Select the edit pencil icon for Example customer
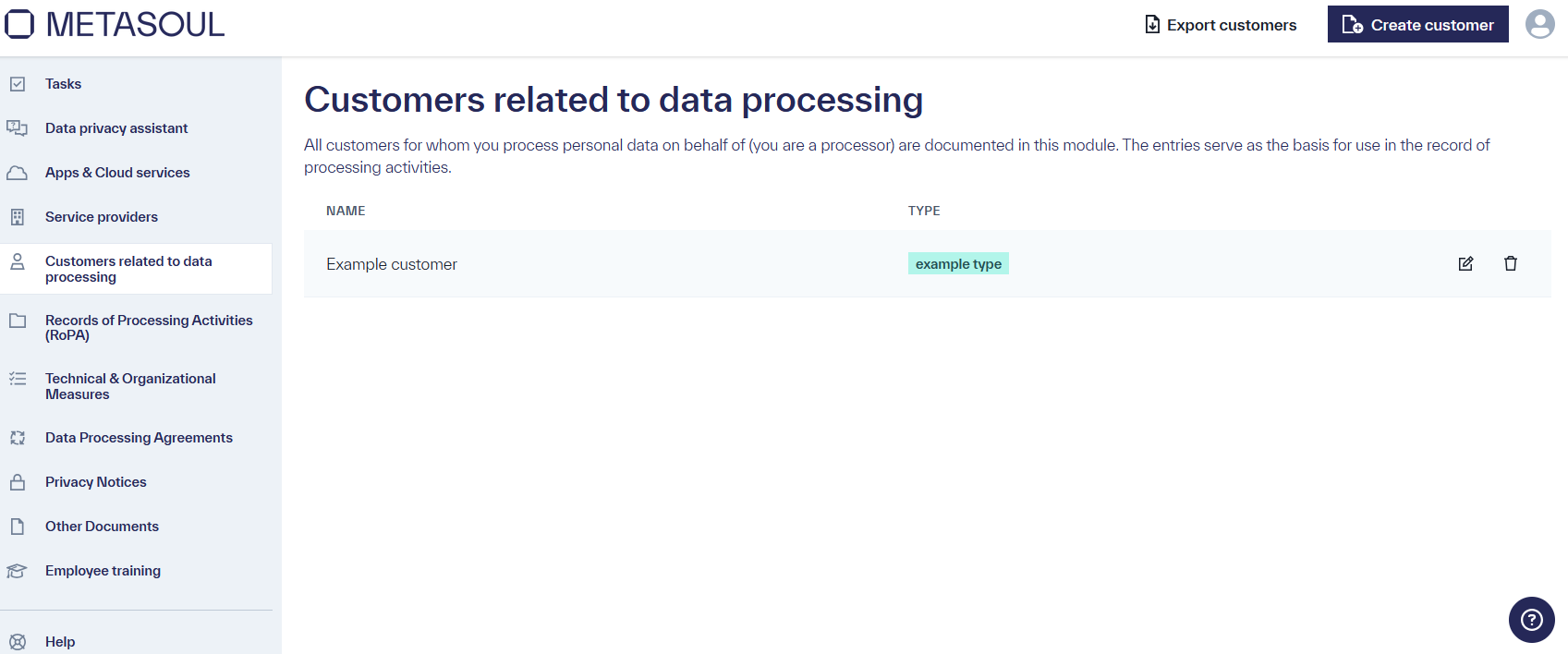 coord(1465,263)
